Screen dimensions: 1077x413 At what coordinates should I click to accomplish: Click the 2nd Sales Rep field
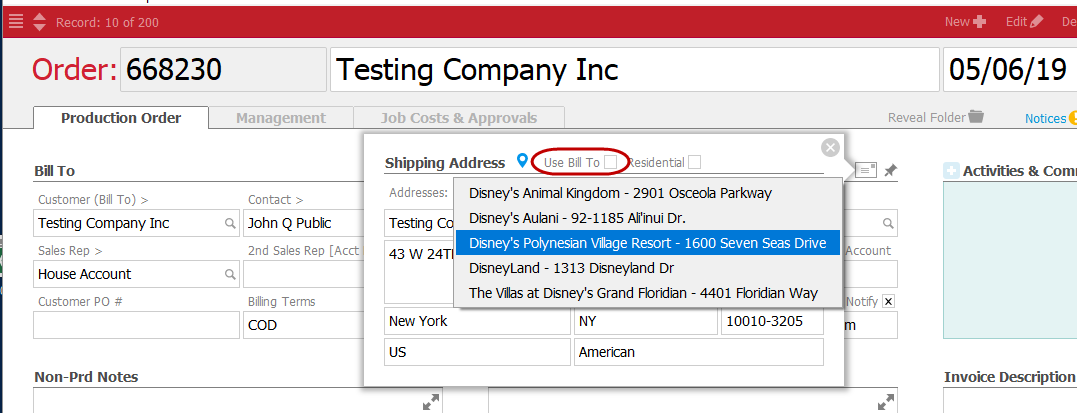303,274
